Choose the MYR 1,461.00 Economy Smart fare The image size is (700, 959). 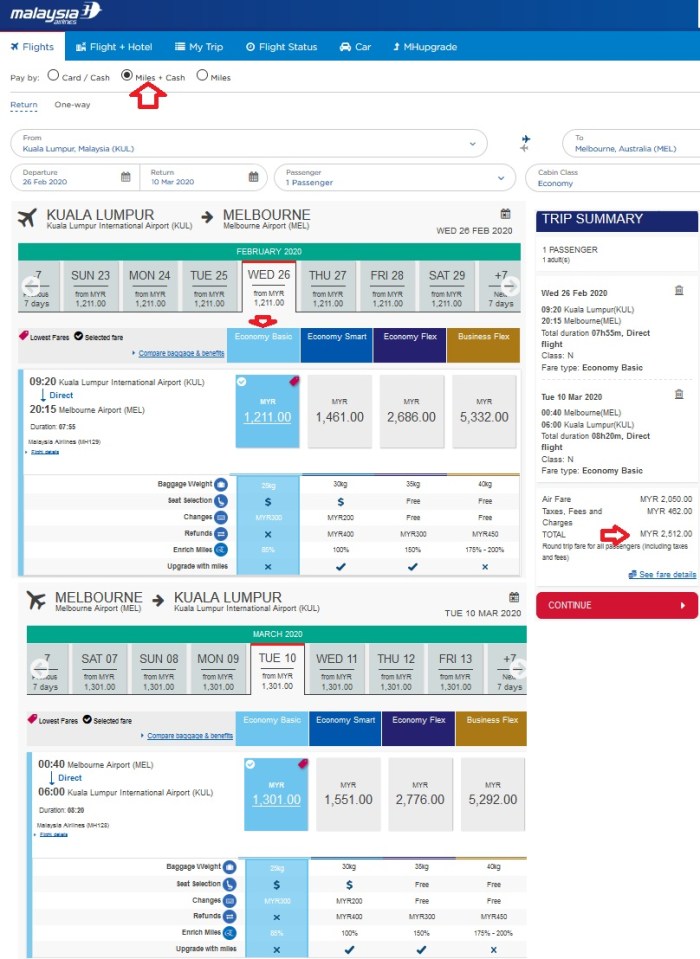[x=340, y=411]
